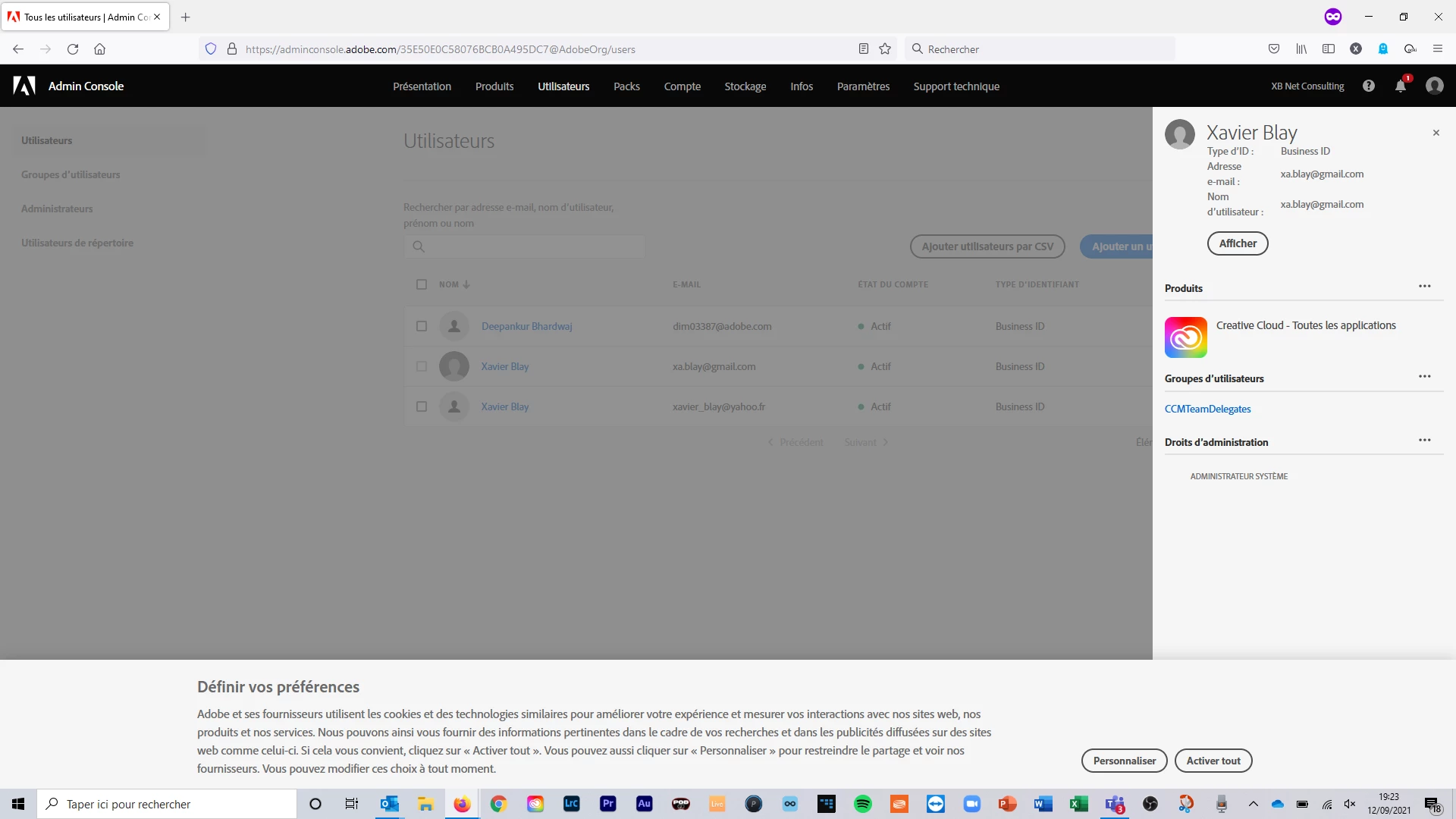Image resolution: width=1456 pixels, height=819 pixels.
Task: Open Spotify from the taskbar
Action: pos(862,804)
